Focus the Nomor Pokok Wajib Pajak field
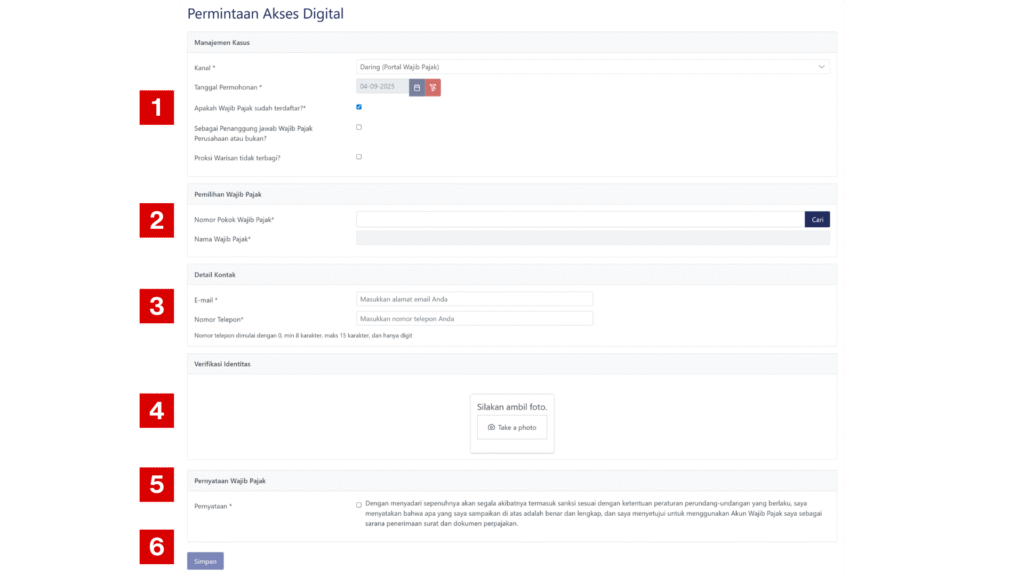 [x=580, y=219]
